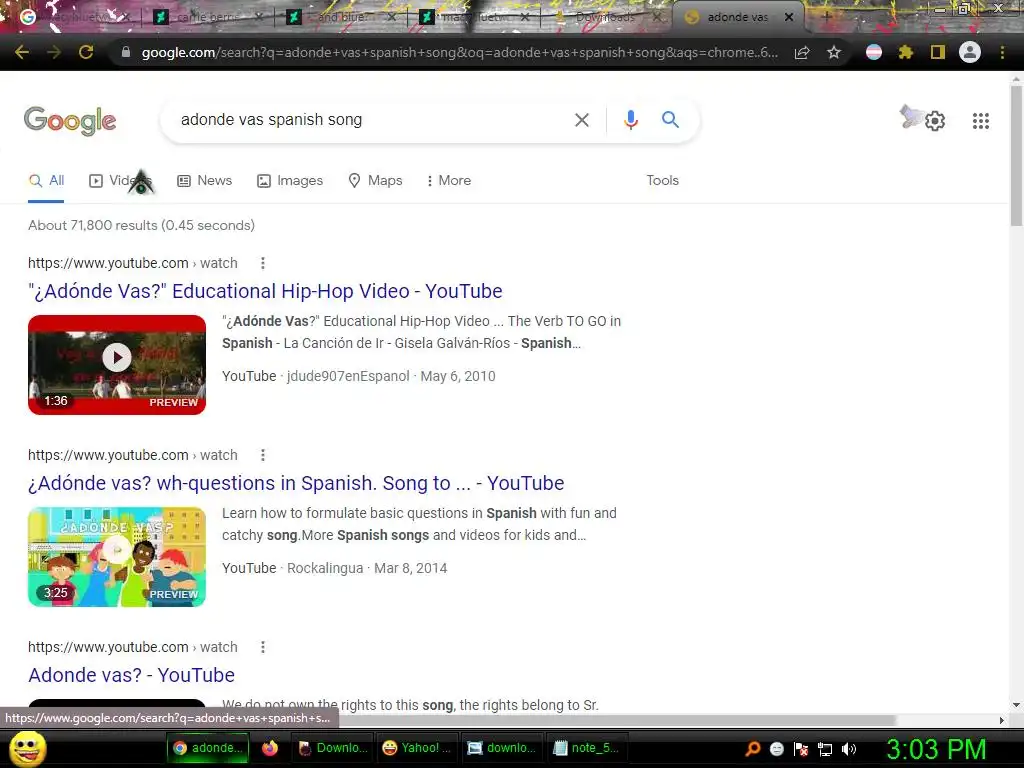Open the Chrome profile avatar menu
This screenshot has height=768, width=1024.
[x=970, y=52]
